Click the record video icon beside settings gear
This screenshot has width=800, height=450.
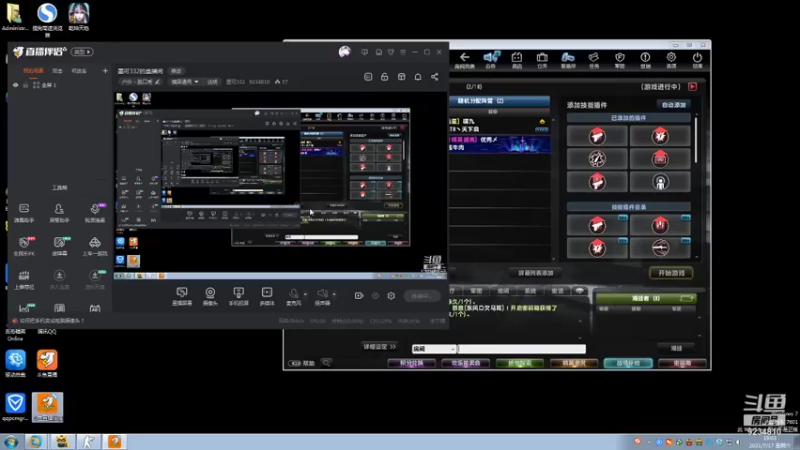pyautogui.click(x=359, y=295)
